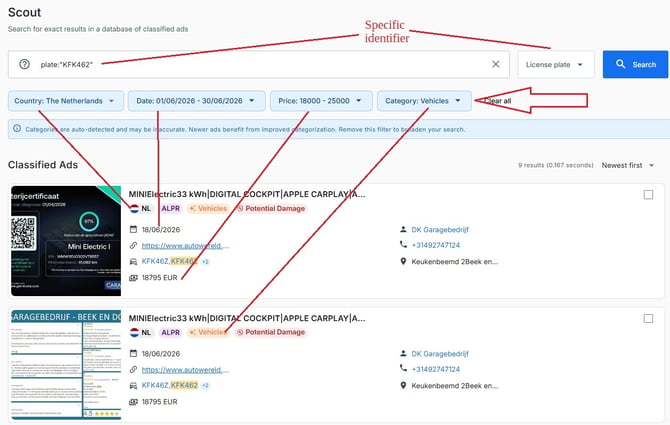Click the 9 results count text
The height and width of the screenshot is (425, 670).
[555, 165]
